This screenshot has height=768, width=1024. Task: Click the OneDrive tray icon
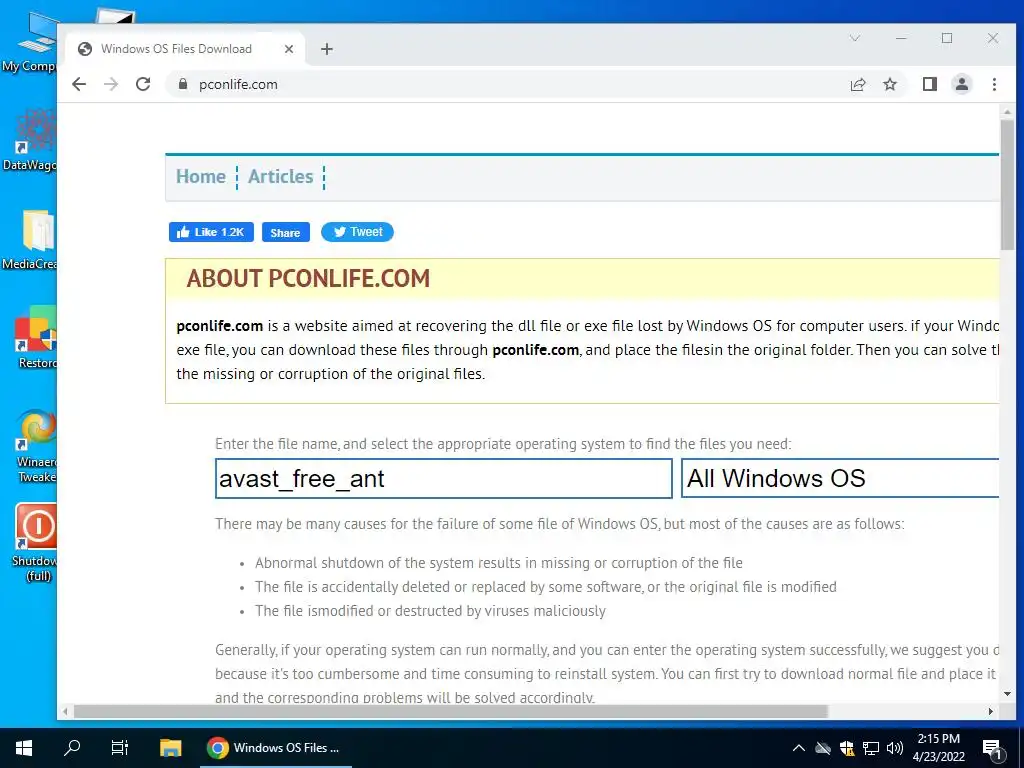tap(823, 748)
